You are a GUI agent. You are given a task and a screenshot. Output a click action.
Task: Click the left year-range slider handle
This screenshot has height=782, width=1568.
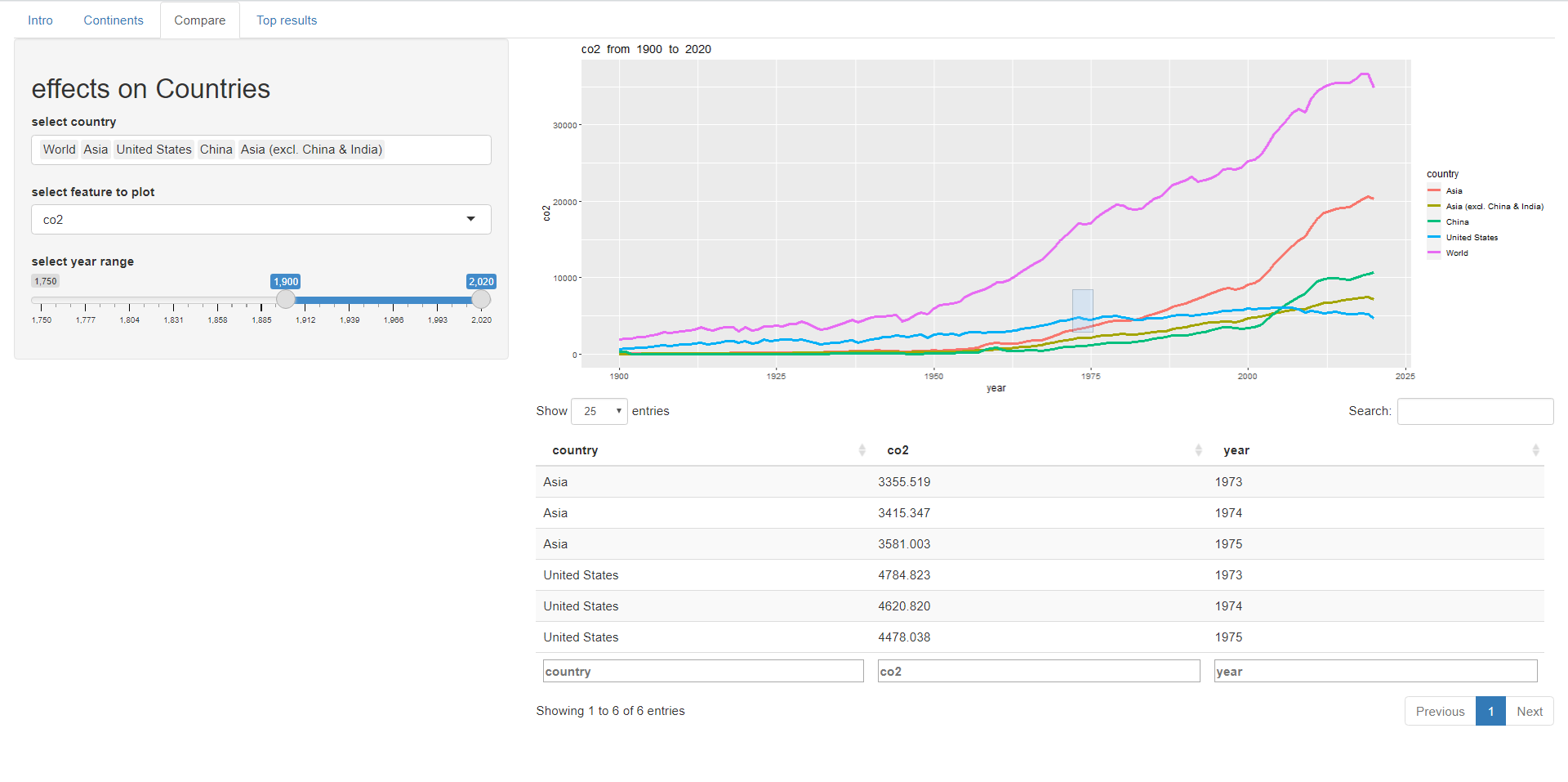285,299
